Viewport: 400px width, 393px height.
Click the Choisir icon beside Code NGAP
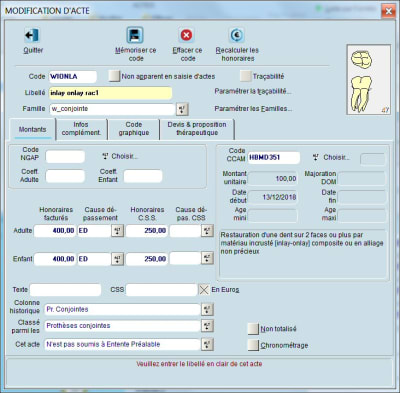(105, 156)
